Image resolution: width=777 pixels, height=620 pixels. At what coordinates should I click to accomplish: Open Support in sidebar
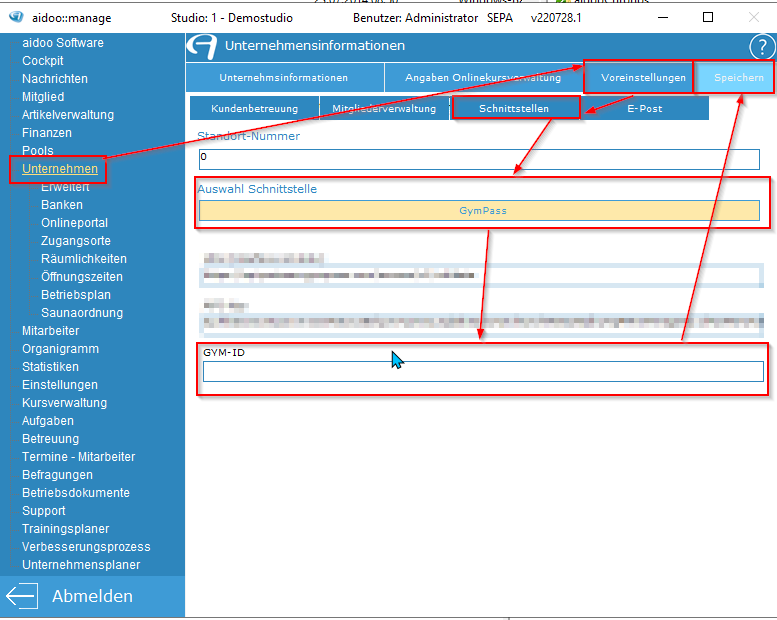(44, 510)
